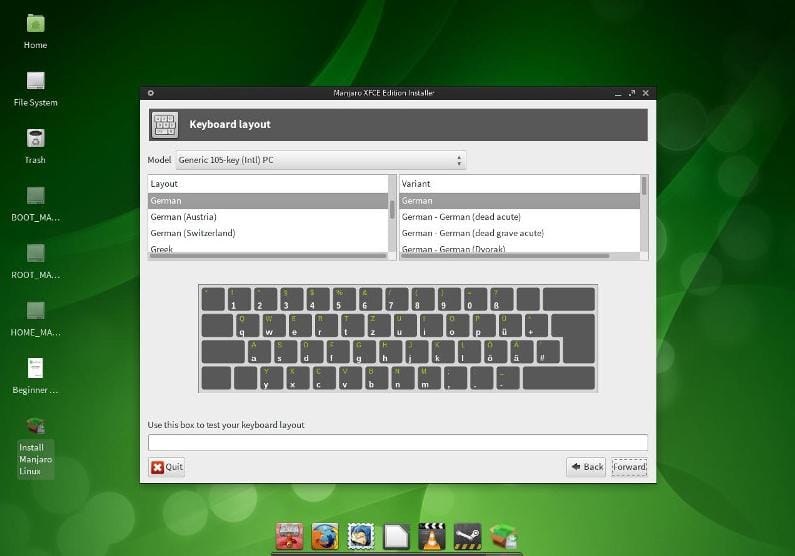Open the File System desktop icon
This screenshot has width=795, height=556.
(x=35, y=81)
